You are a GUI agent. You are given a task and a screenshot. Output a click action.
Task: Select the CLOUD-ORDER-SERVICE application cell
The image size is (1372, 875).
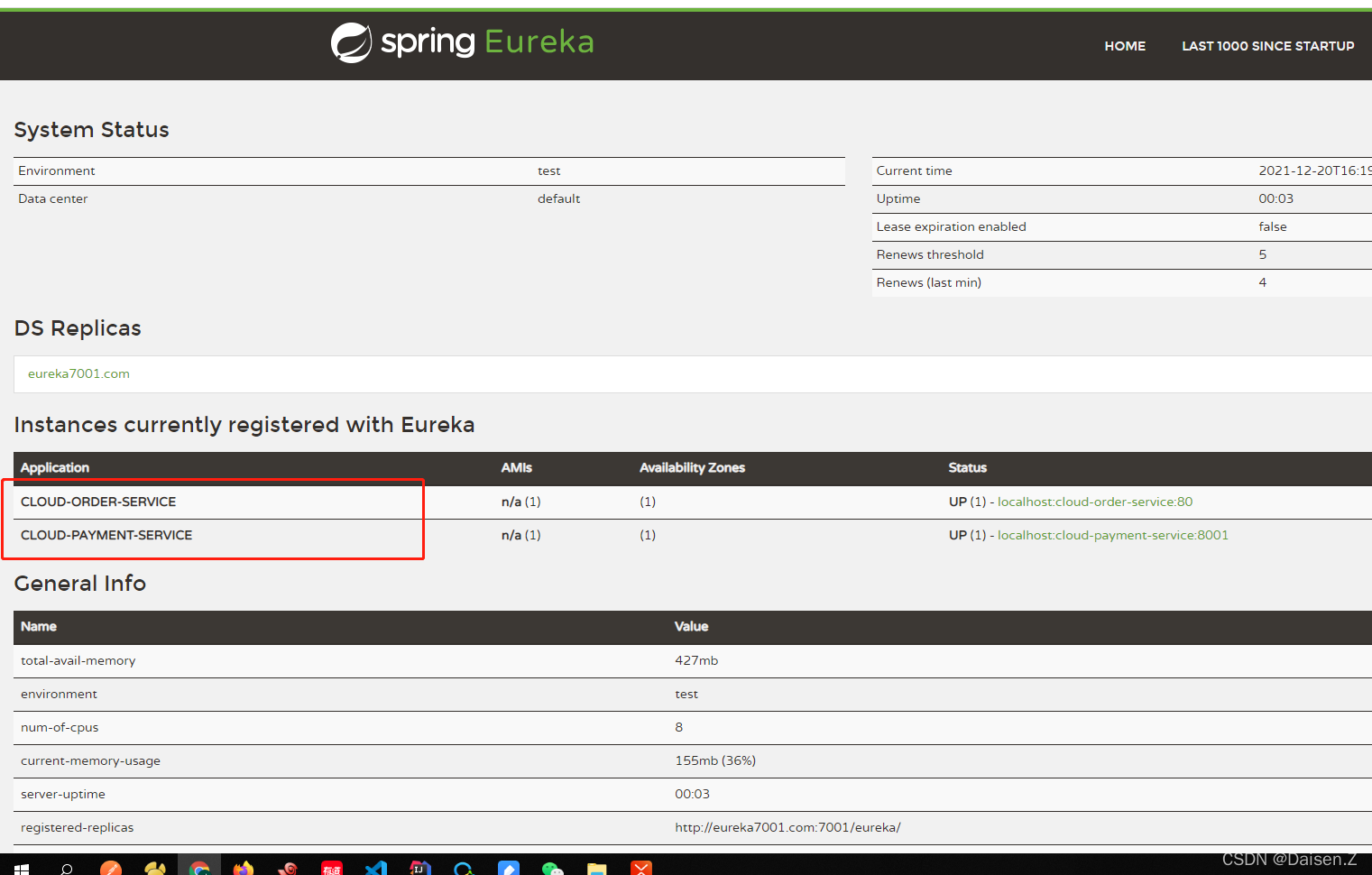(98, 502)
